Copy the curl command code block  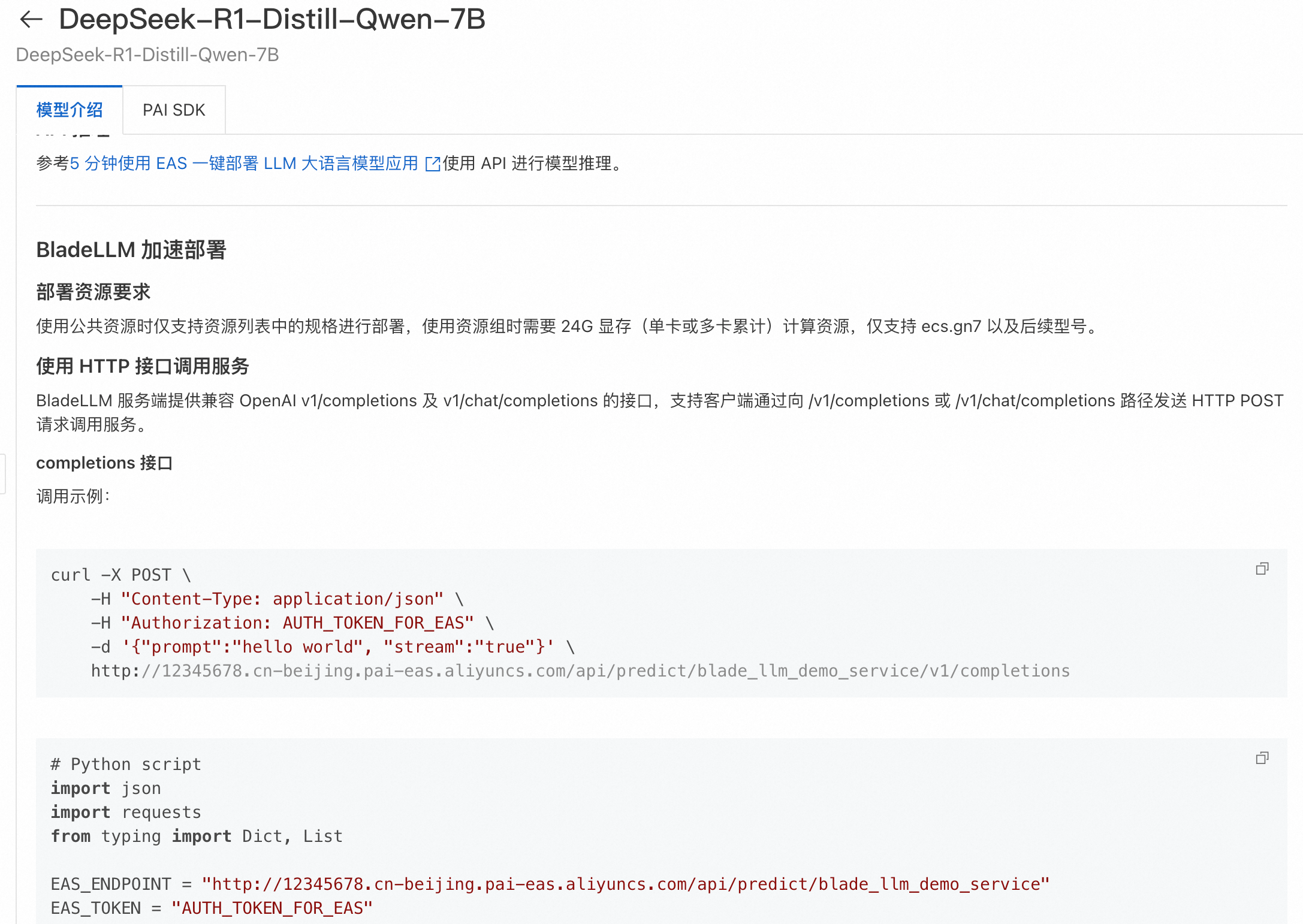1262,569
